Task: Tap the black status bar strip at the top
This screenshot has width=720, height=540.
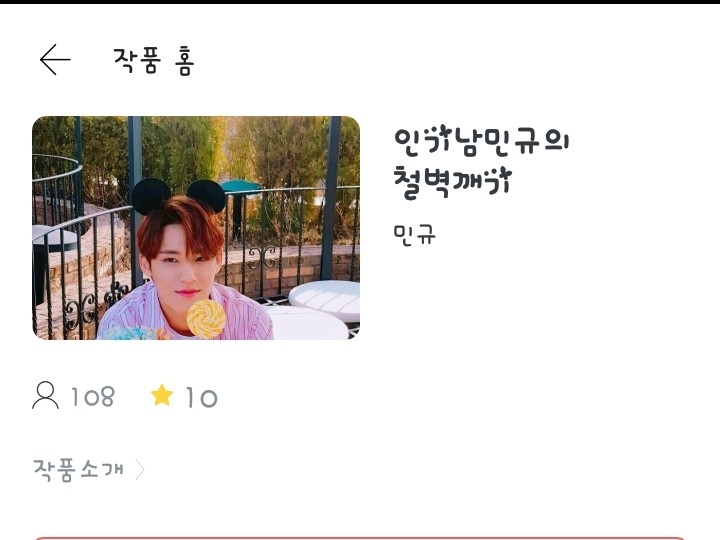Action: pos(360,2)
